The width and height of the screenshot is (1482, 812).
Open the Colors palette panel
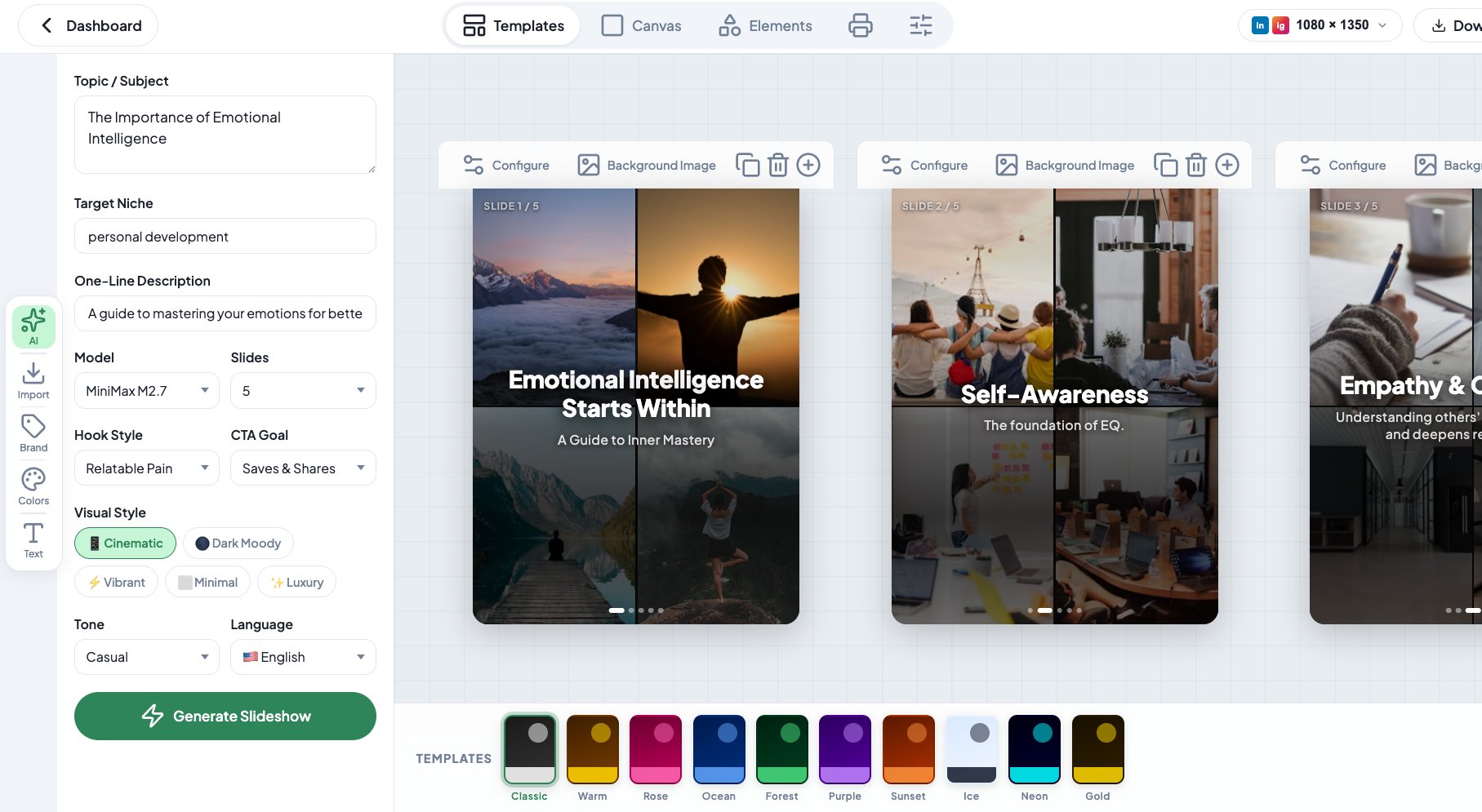tap(33, 487)
